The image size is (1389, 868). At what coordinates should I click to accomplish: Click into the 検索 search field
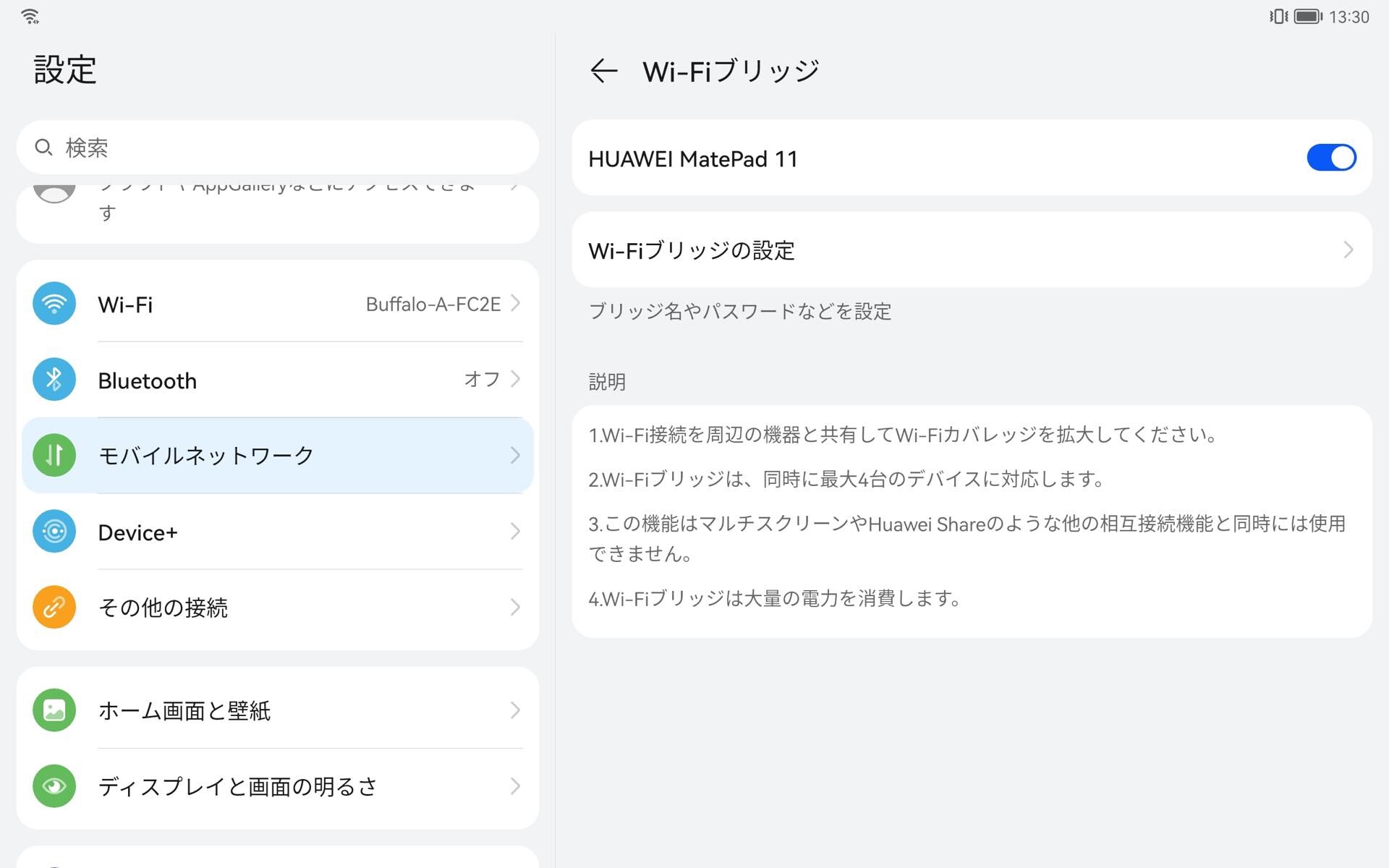(x=289, y=148)
